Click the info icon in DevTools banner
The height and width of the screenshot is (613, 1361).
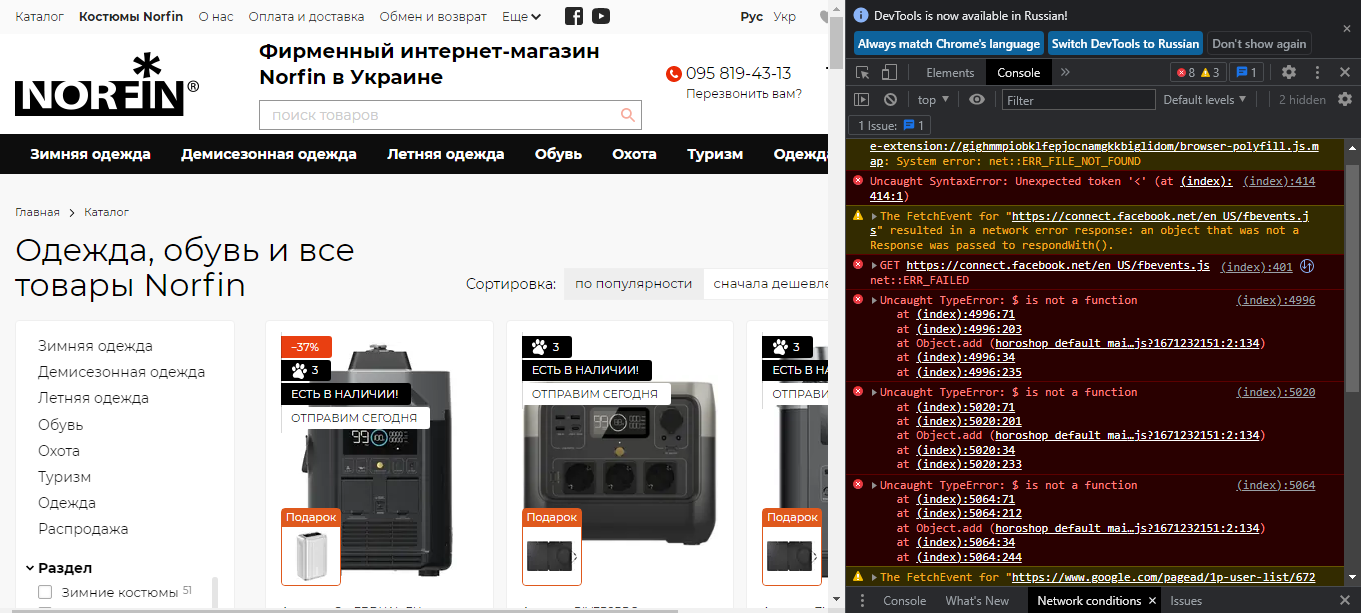tap(861, 16)
